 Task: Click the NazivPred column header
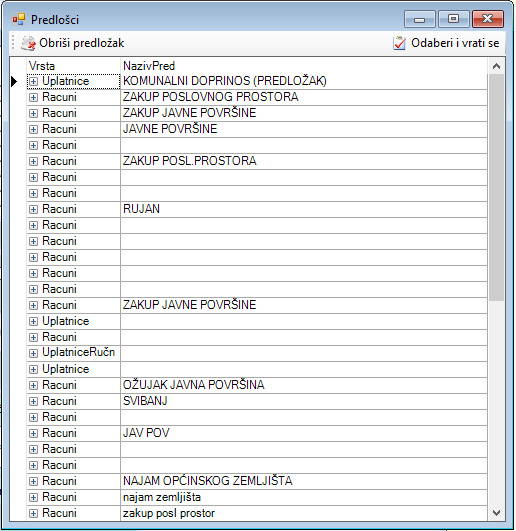pos(304,66)
